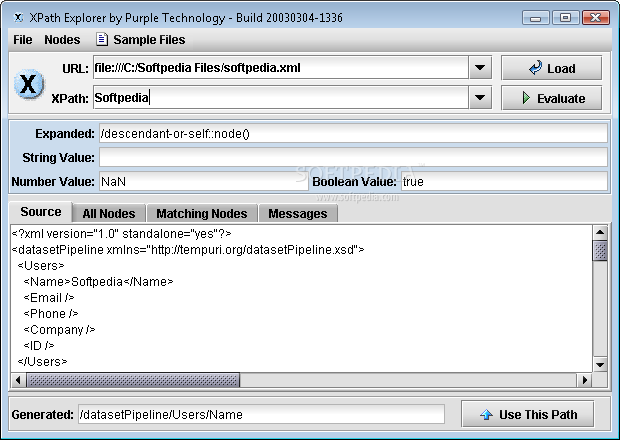Close the XPath Explorer window
Viewport: 620px width, 440px height.
596,18
